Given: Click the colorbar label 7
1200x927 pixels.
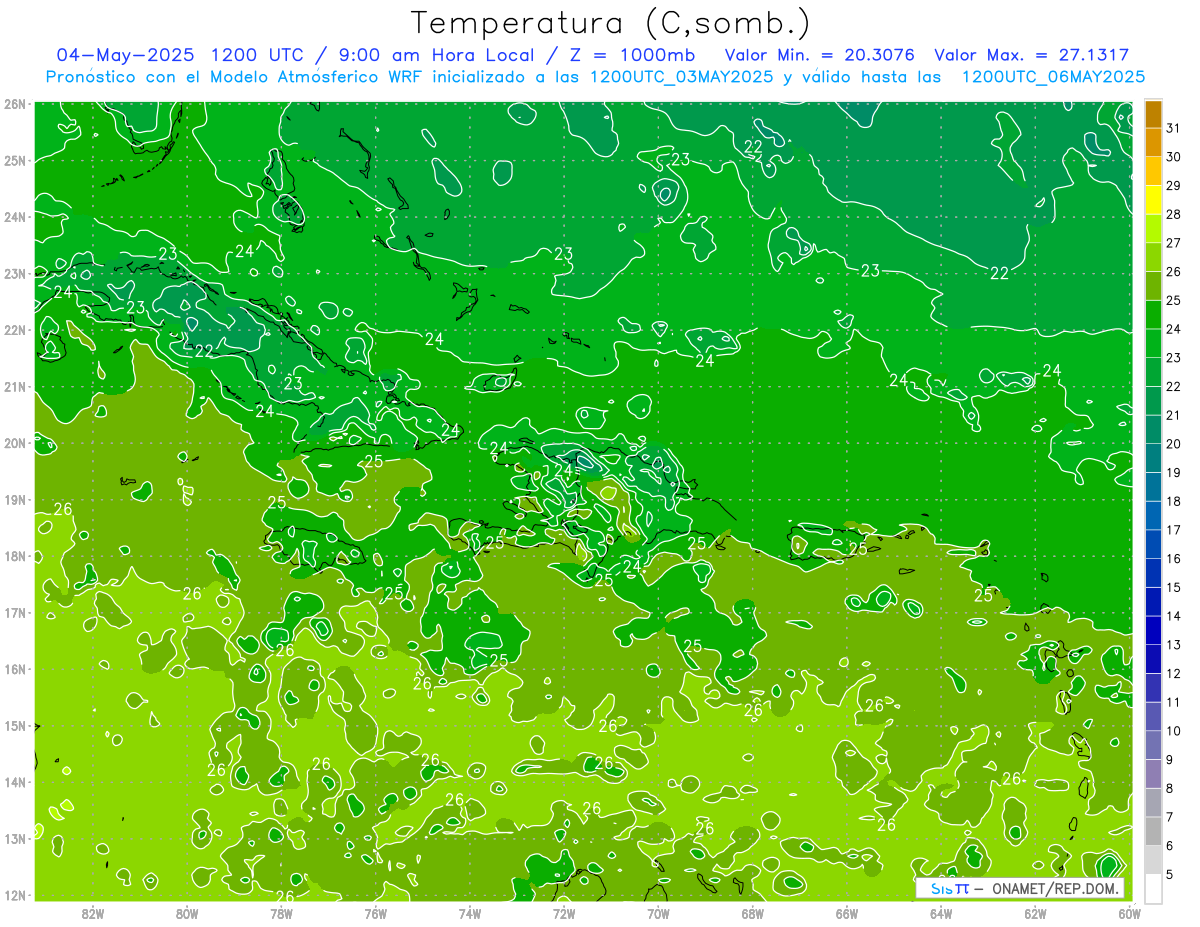Looking at the screenshot, I should (x=1170, y=817).
